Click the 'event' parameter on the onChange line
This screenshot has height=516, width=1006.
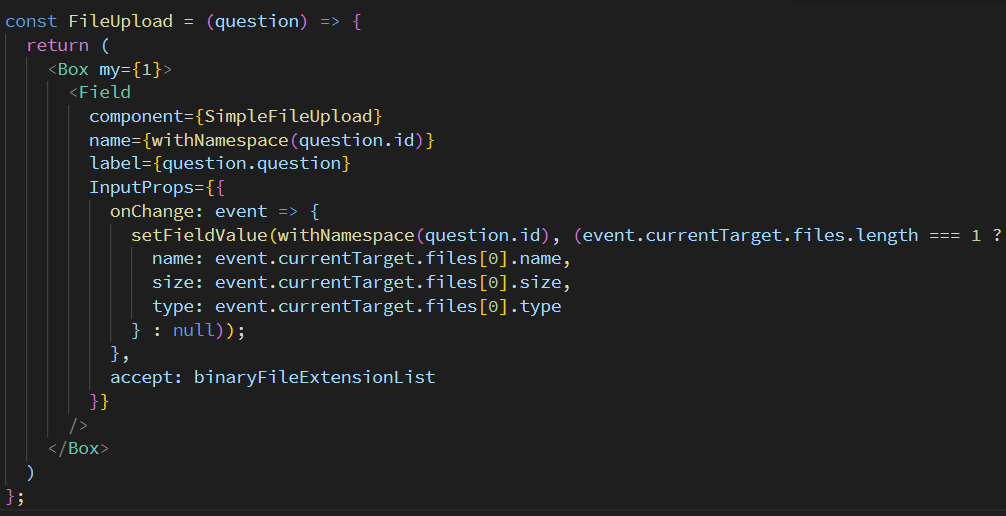coord(241,212)
